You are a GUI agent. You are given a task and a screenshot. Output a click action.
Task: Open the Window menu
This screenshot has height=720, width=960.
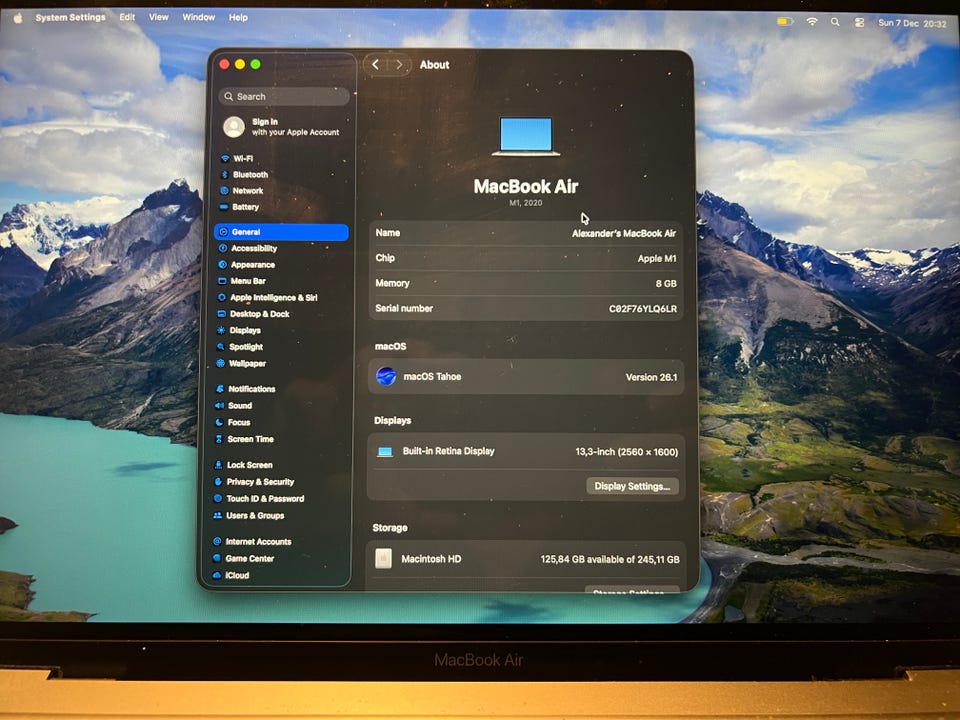199,17
